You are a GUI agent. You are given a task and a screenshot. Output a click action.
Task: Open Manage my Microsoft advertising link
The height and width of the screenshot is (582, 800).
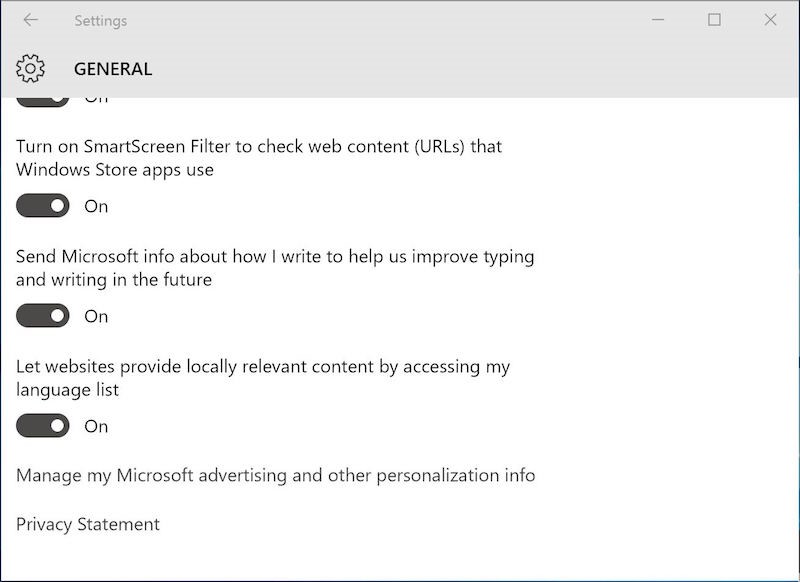pyautogui.click(x=275, y=475)
